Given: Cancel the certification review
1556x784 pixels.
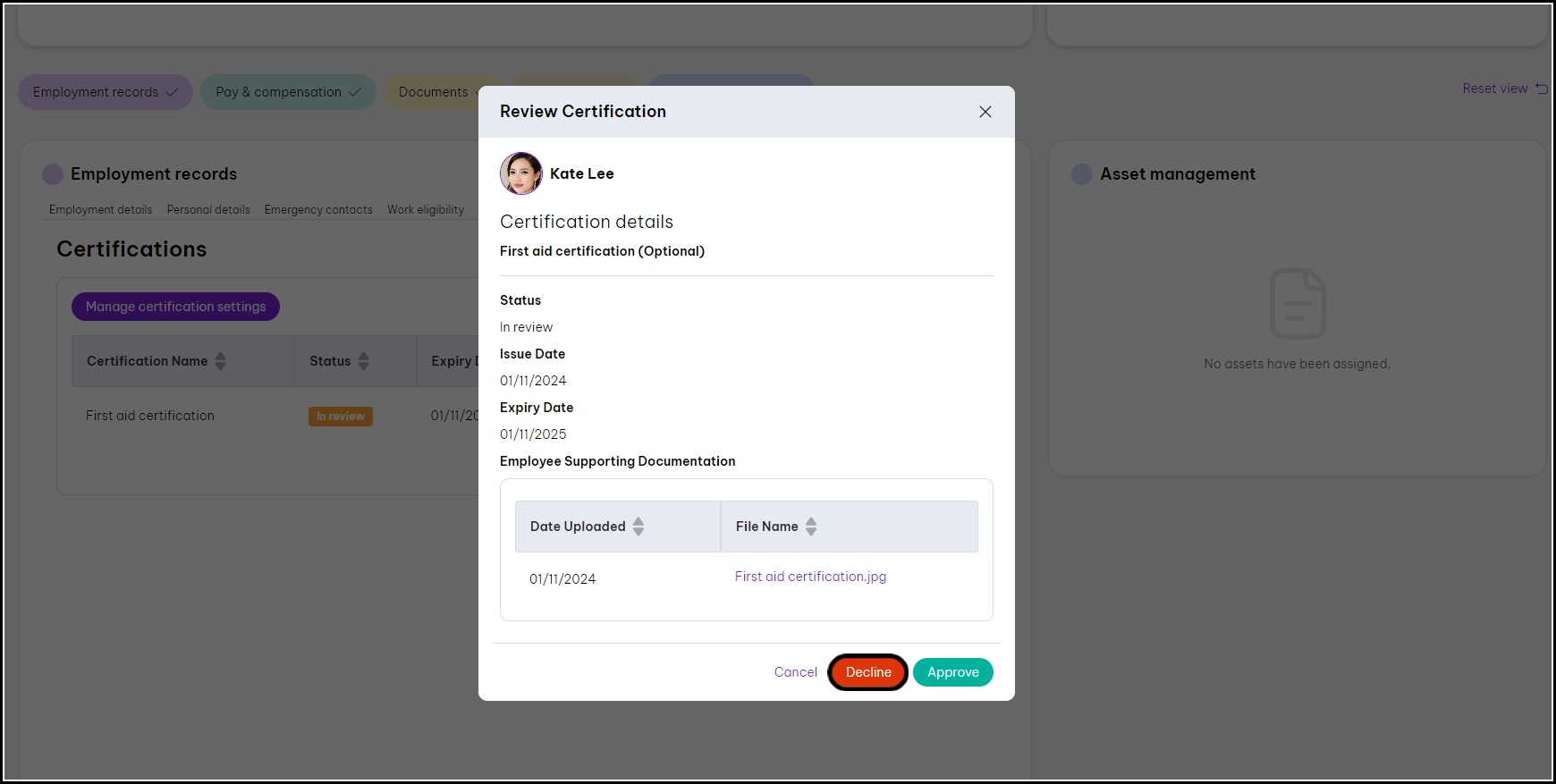Looking at the screenshot, I should 795,672.
